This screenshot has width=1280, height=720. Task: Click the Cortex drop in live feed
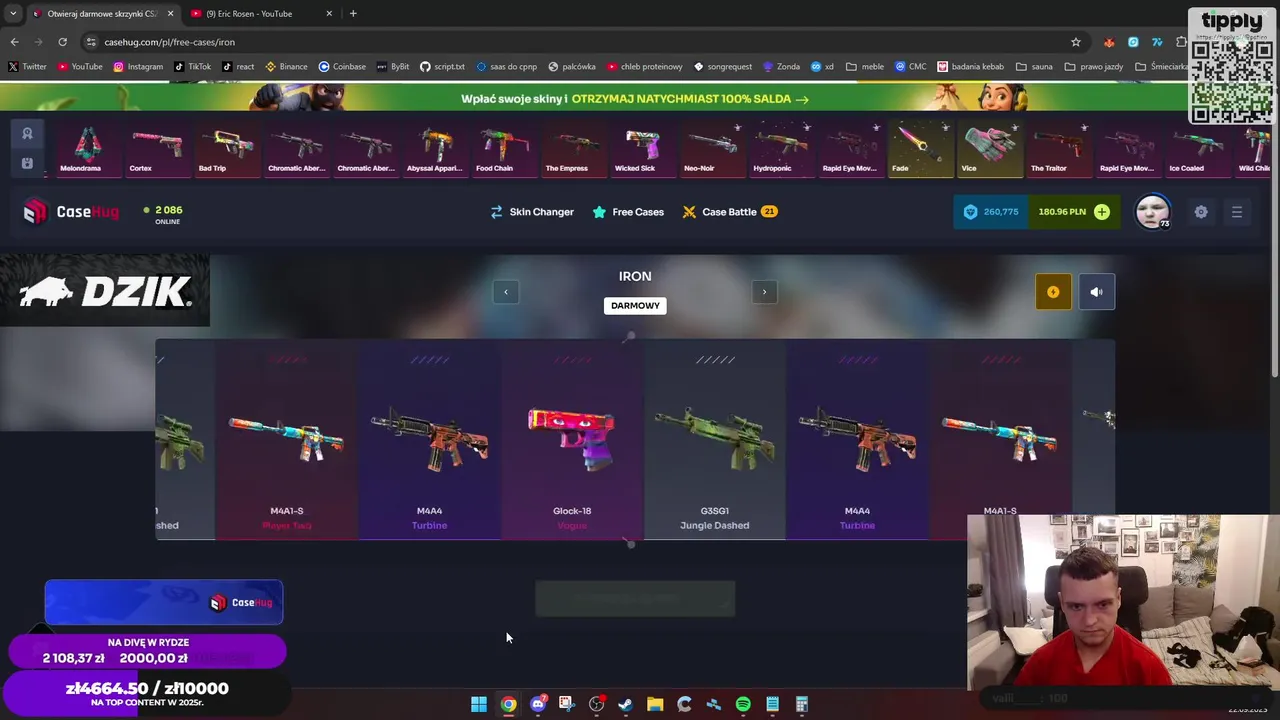[158, 148]
